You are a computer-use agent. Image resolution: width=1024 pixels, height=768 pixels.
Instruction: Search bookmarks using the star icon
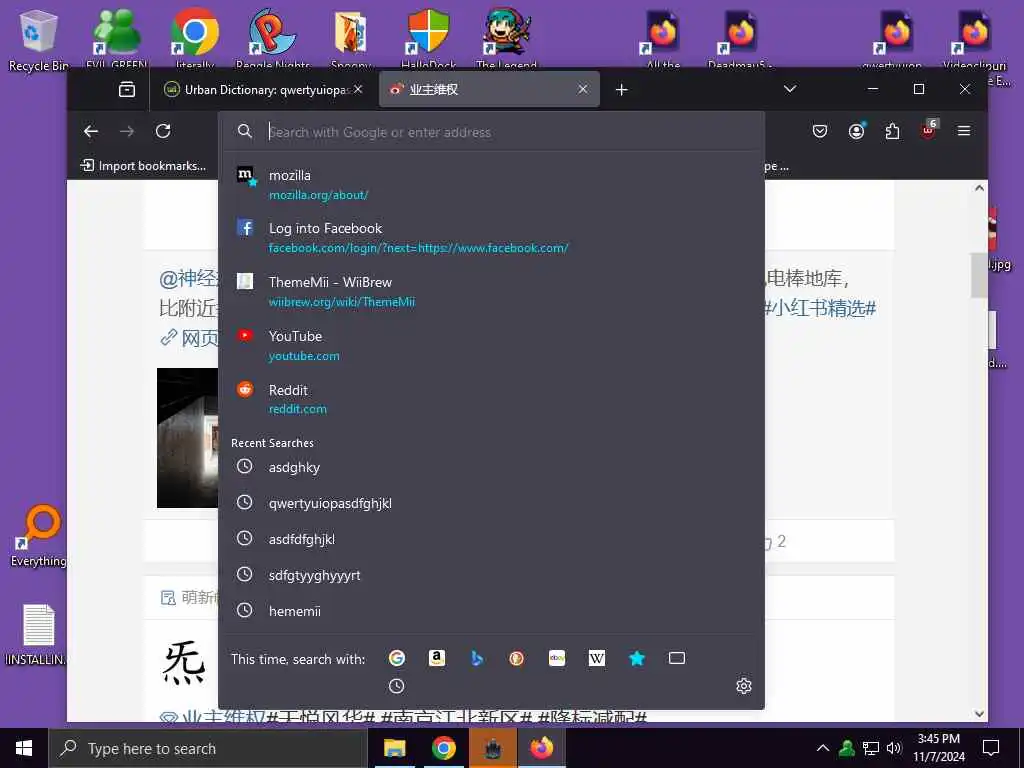(x=637, y=658)
